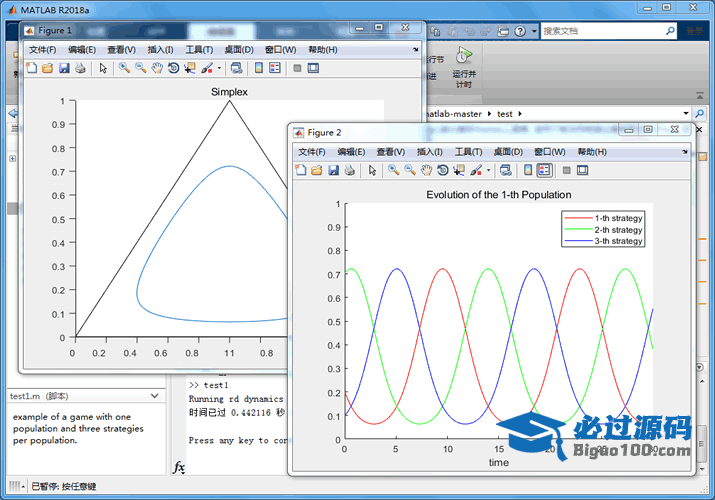Select the Pan hand tool in Figure 1

157,68
